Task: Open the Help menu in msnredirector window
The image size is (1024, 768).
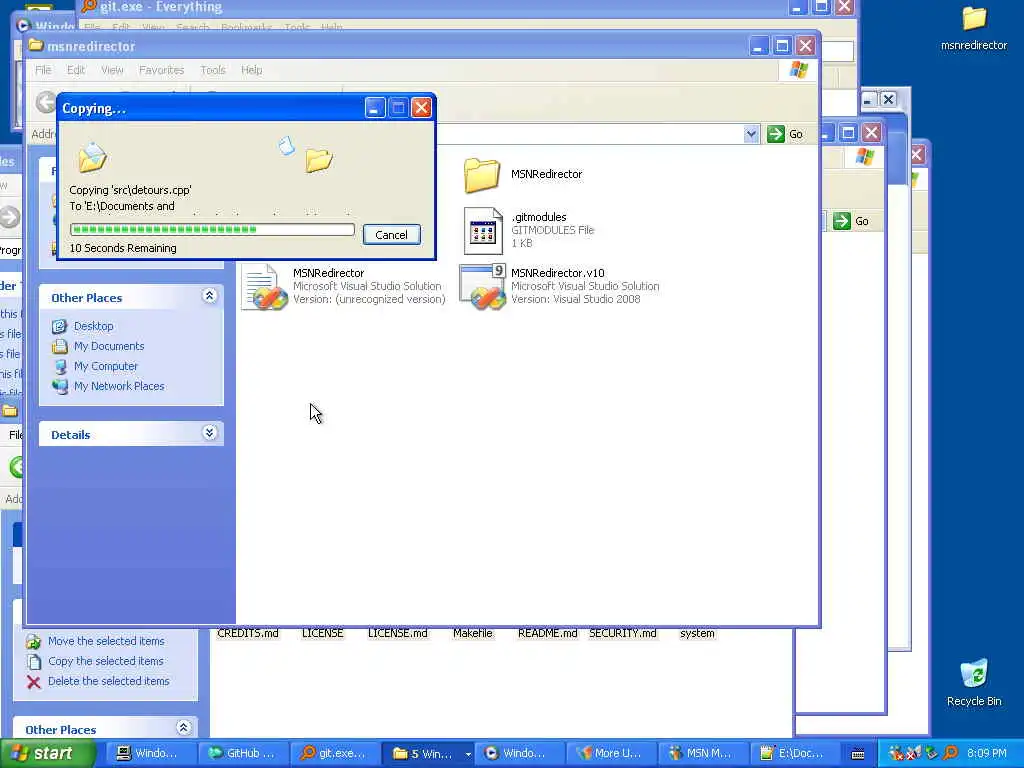Action: 251,70
